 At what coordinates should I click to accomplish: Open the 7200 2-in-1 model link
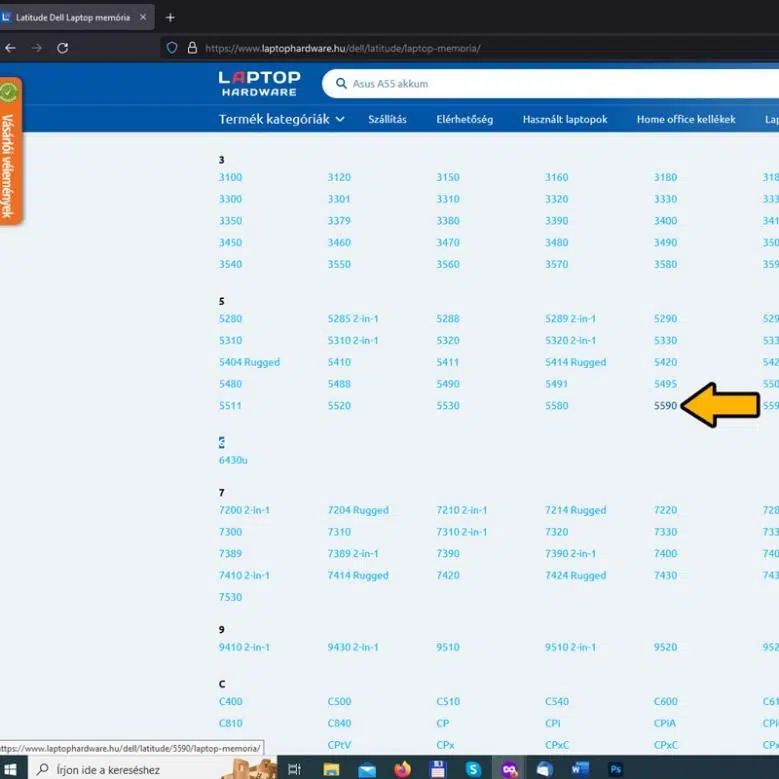click(x=244, y=510)
